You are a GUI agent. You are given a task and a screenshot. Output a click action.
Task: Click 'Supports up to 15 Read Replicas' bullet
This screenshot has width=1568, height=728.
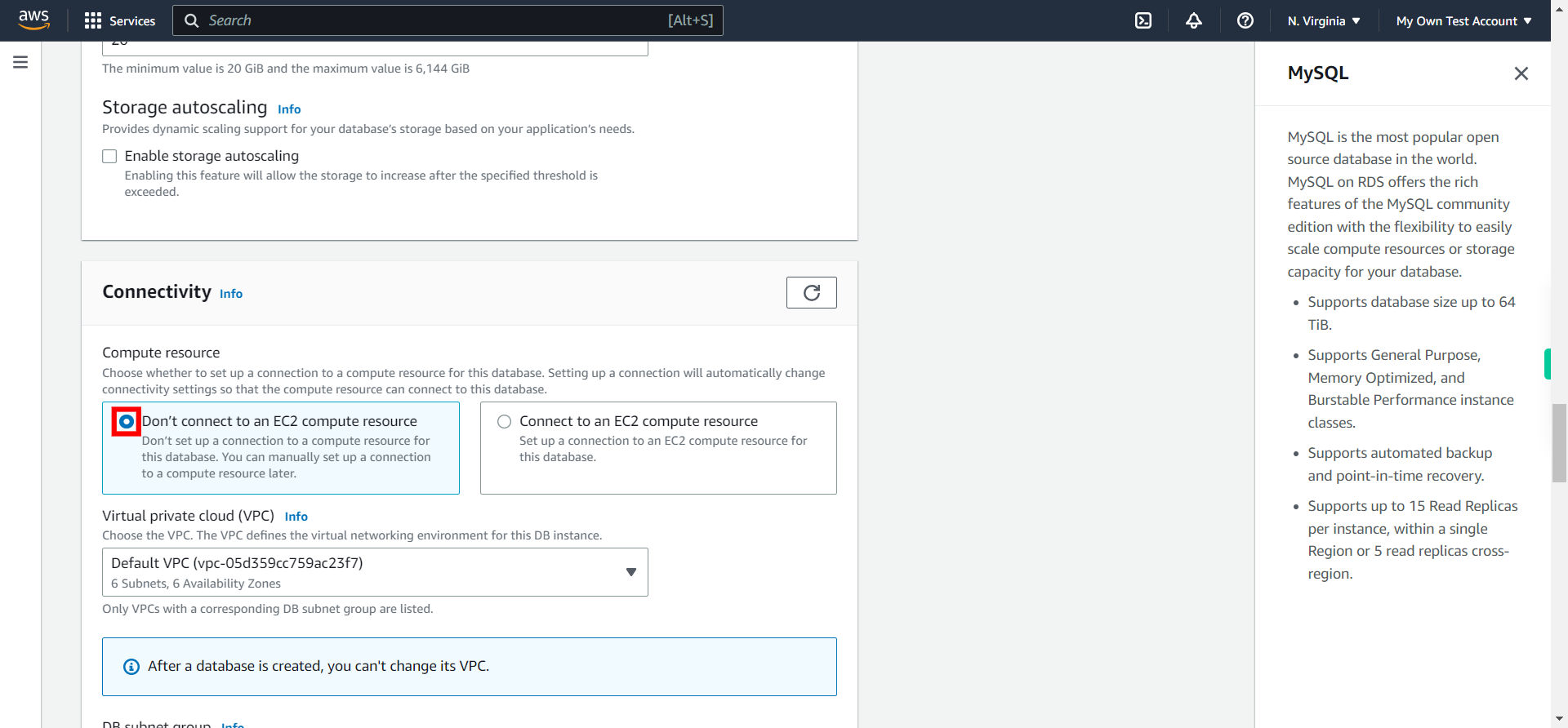pos(1413,539)
